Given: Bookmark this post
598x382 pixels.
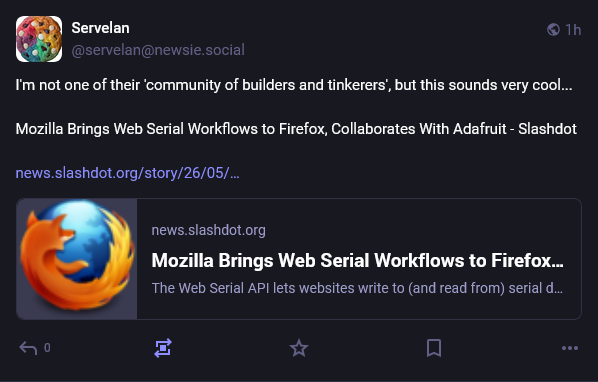Looking at the screenshot, I should click(434, 348).
